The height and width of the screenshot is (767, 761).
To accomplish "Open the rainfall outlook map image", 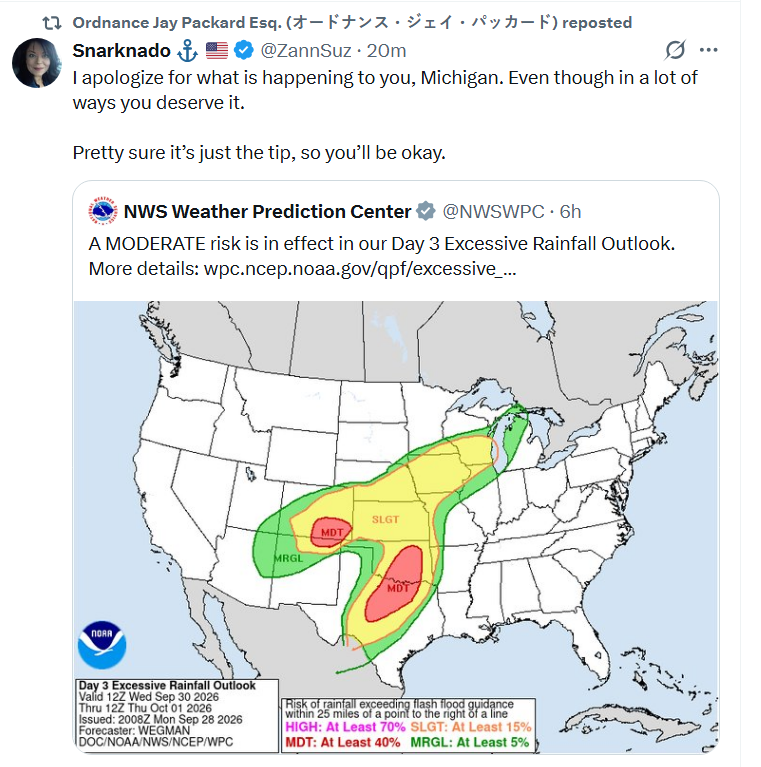I will [396, 527].
